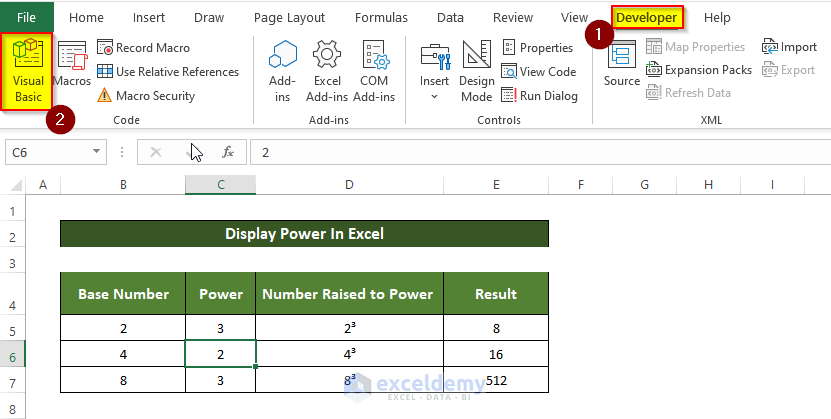831x419 pixels.
Task: Select column G header
Action: (644, 184)
